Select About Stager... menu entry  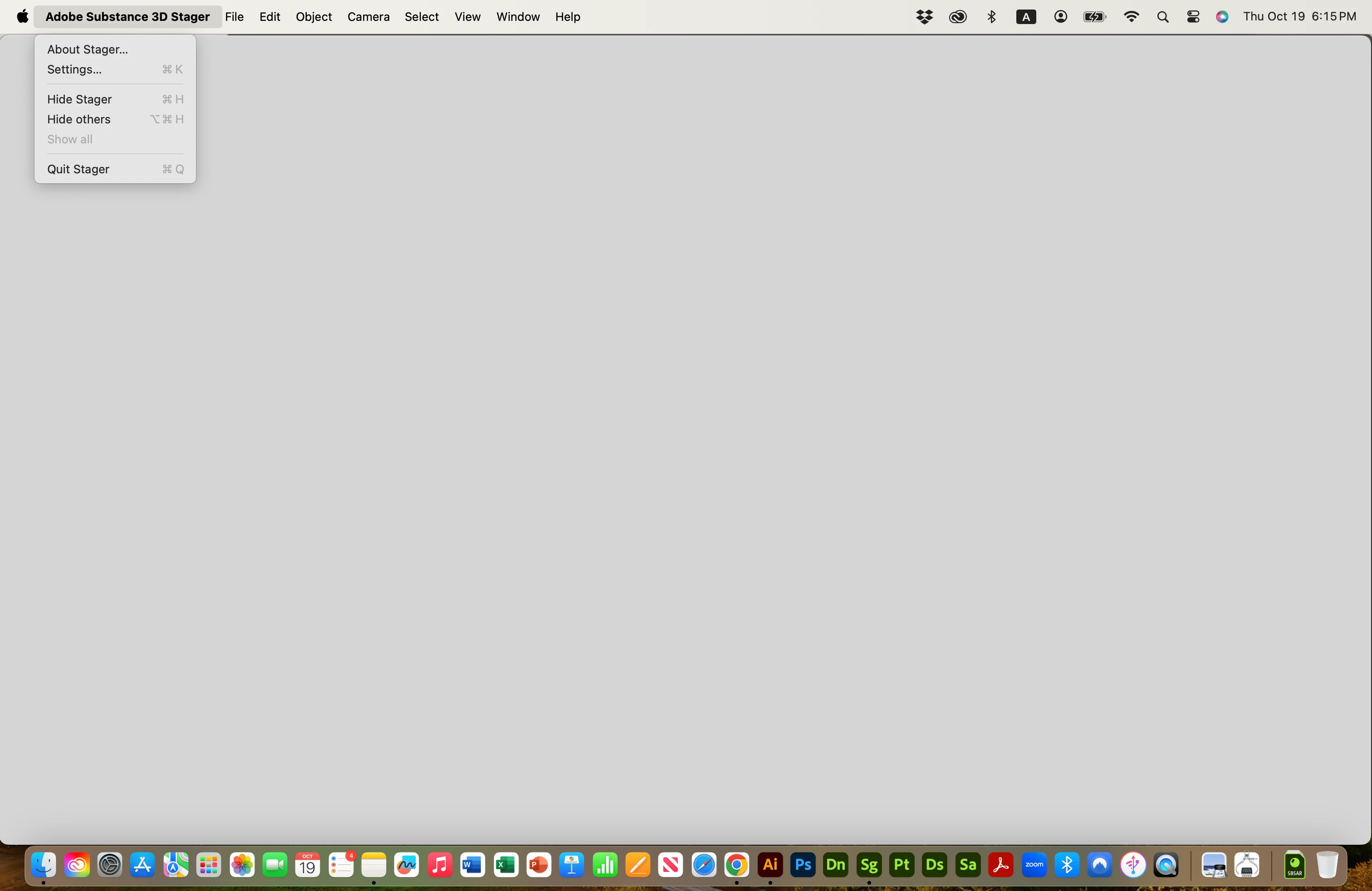[88, 49]
